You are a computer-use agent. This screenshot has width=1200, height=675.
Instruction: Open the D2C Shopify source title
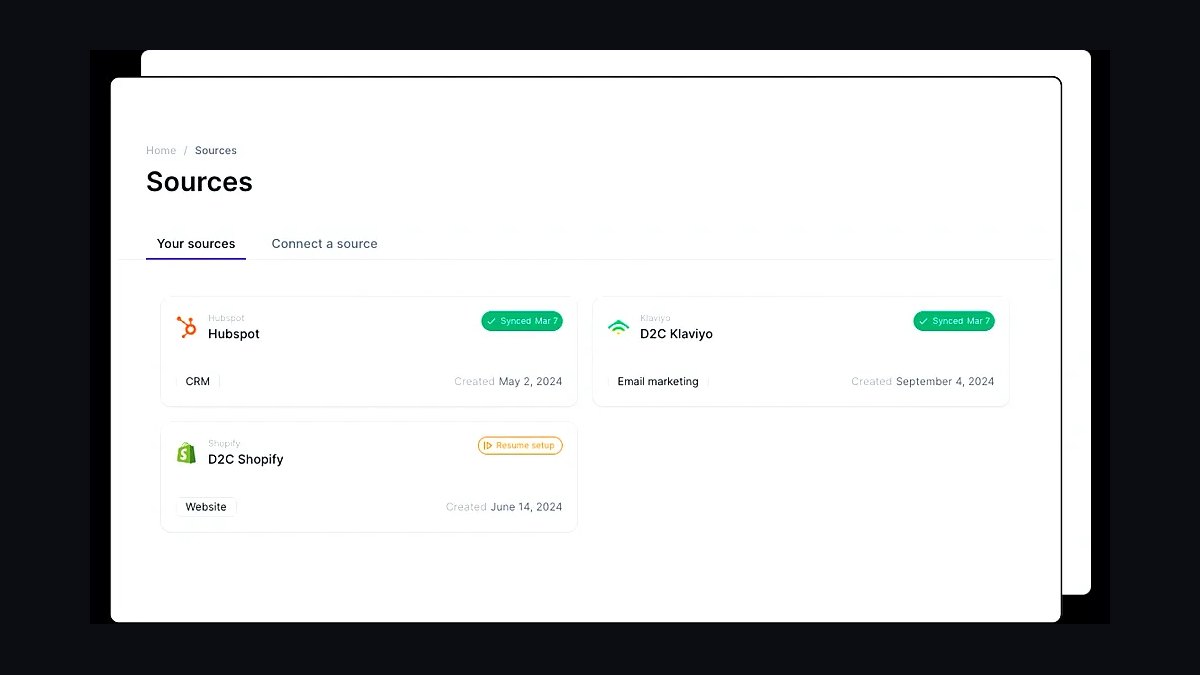click(x=246, y=460)
